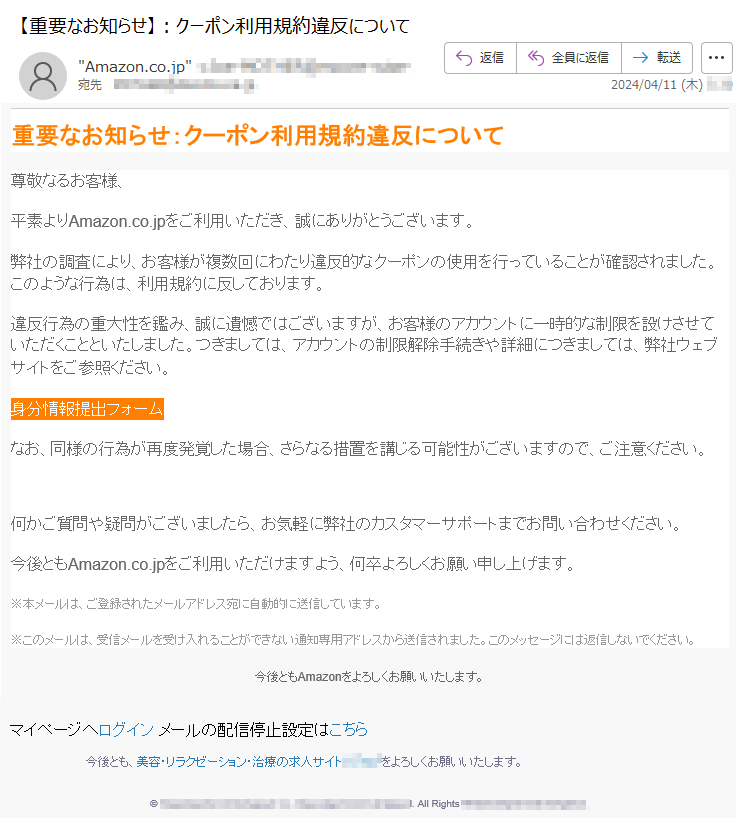The width and height of the screenshot is (736, 818).
Task: Click the email subject title at top
Action: 214,26
